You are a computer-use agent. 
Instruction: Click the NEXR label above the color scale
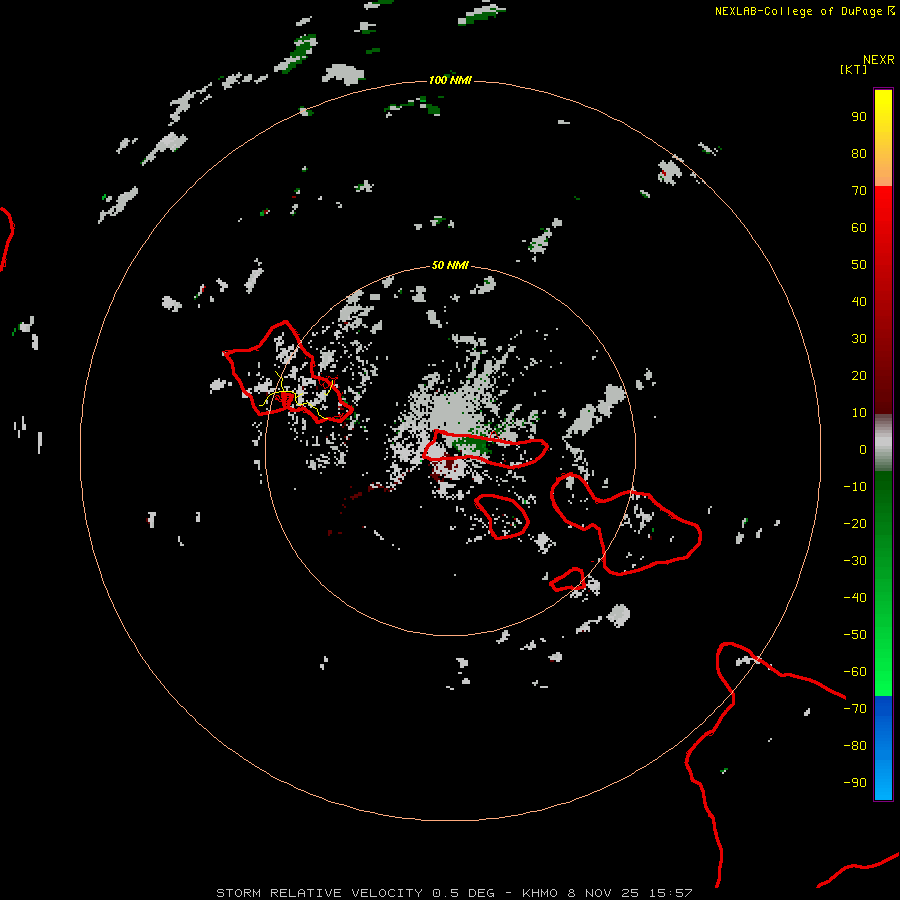point(878,60)
